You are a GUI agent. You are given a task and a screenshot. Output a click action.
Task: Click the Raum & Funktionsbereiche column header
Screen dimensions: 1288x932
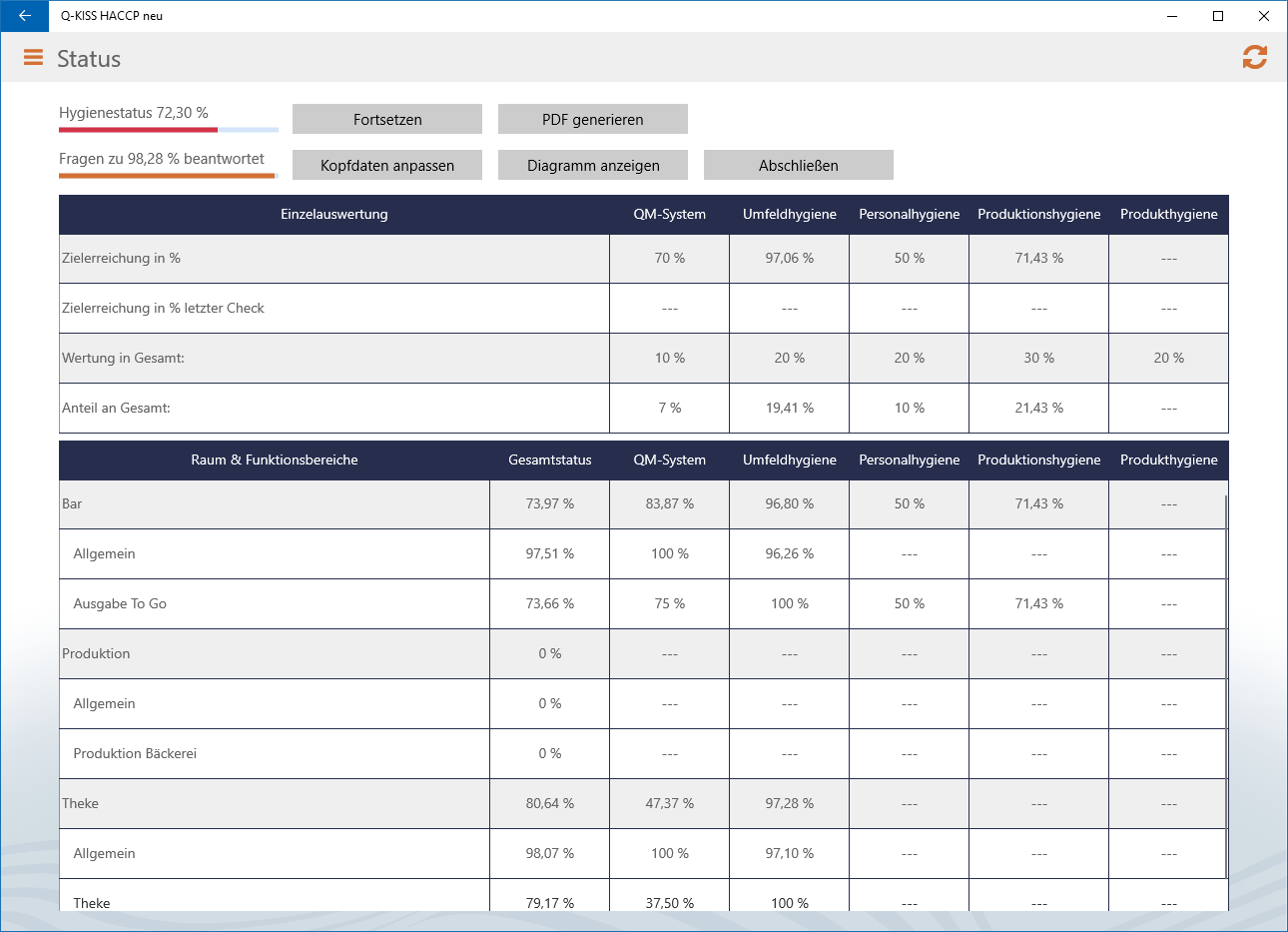pos(275,460)
